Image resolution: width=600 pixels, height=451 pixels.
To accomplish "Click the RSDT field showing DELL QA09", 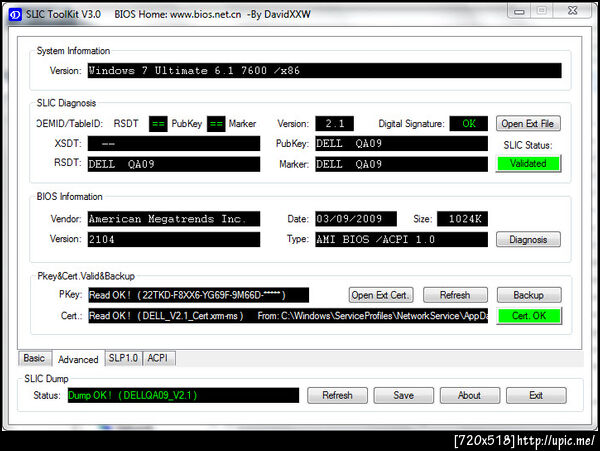I will (174, 164).
